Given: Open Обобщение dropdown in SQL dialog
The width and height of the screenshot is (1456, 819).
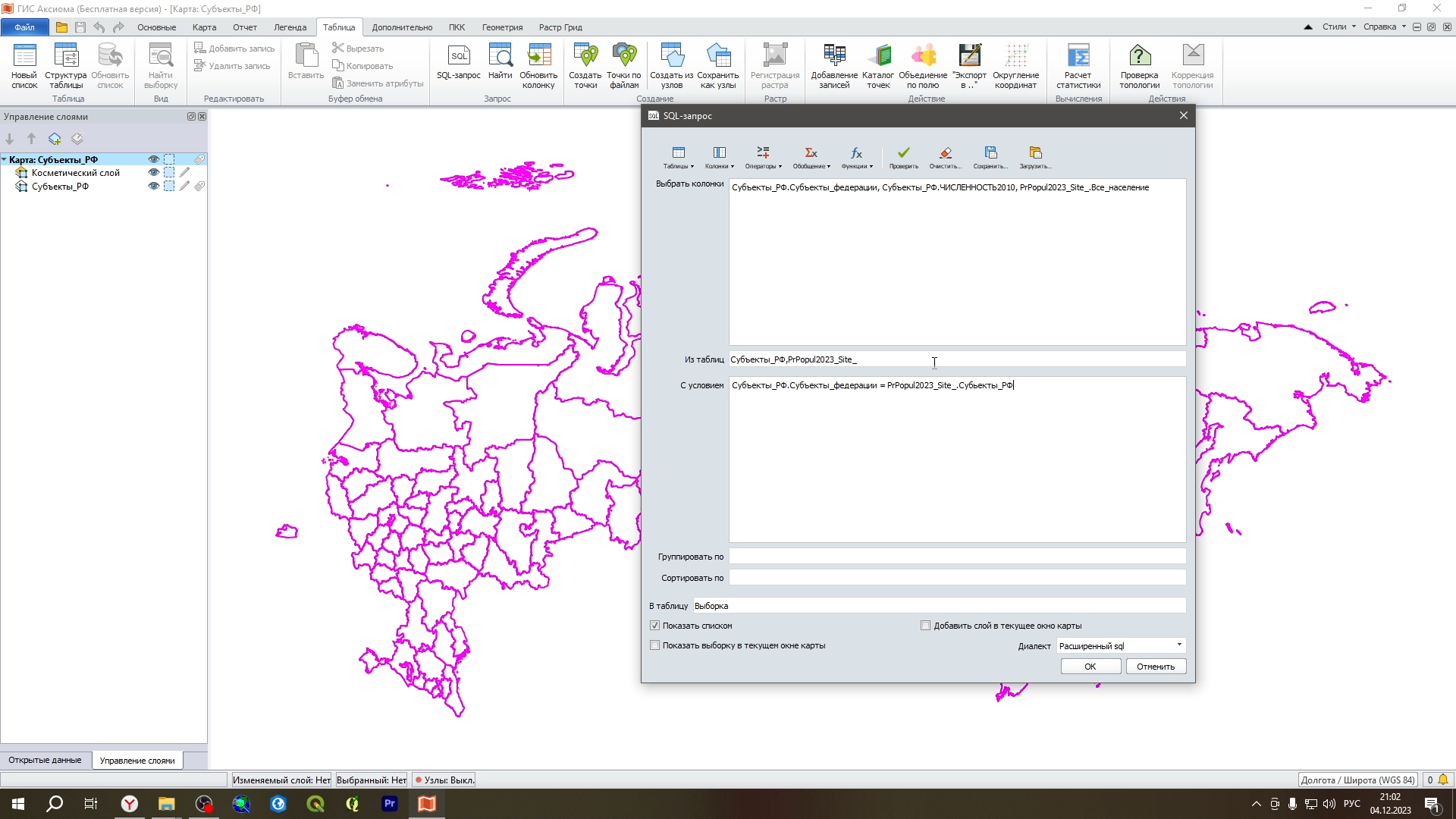Looking at the screenshot, I should coord(811,157).
